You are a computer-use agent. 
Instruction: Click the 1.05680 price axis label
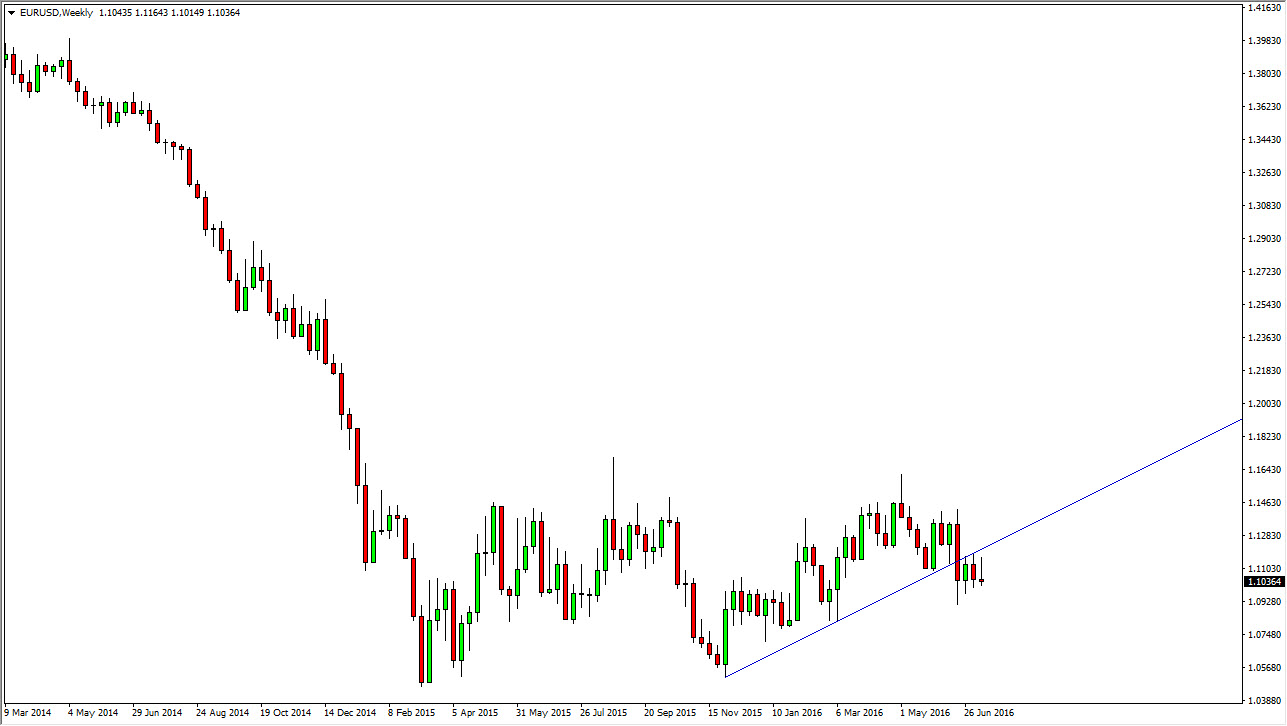point(1264,667)
